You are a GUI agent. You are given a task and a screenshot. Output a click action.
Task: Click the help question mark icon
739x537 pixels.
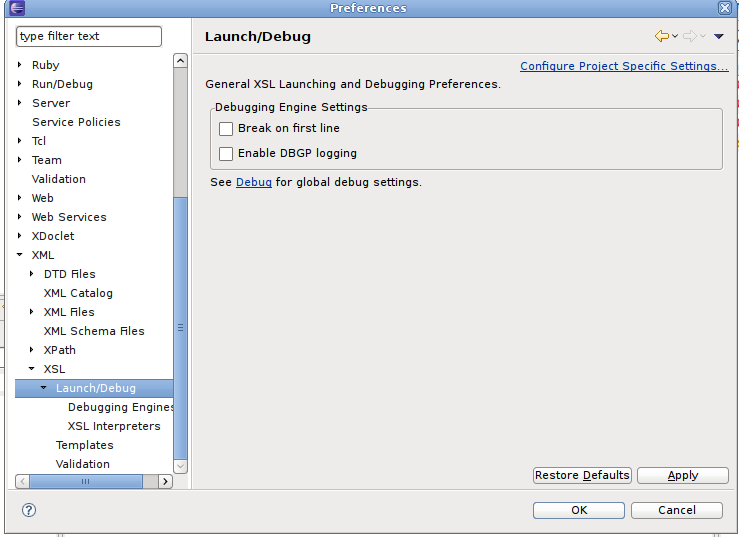pyautogui.click(x=29, y=510)
